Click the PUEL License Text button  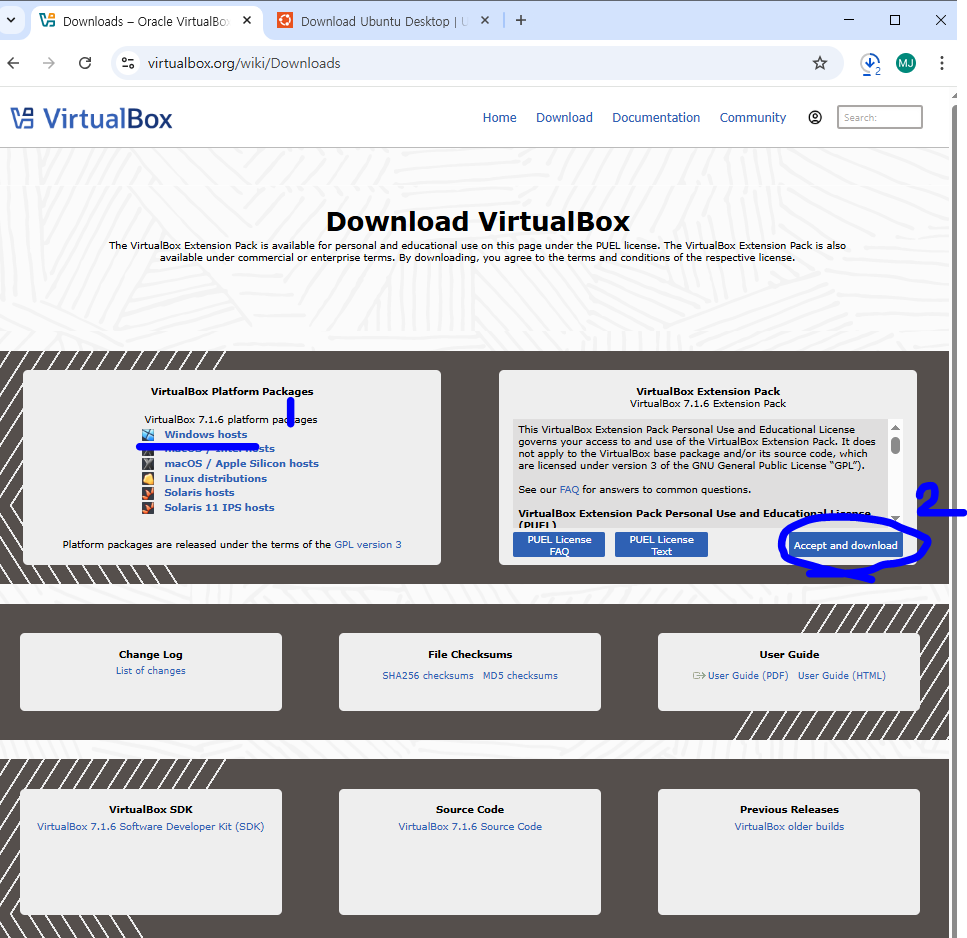coord(661,545)
